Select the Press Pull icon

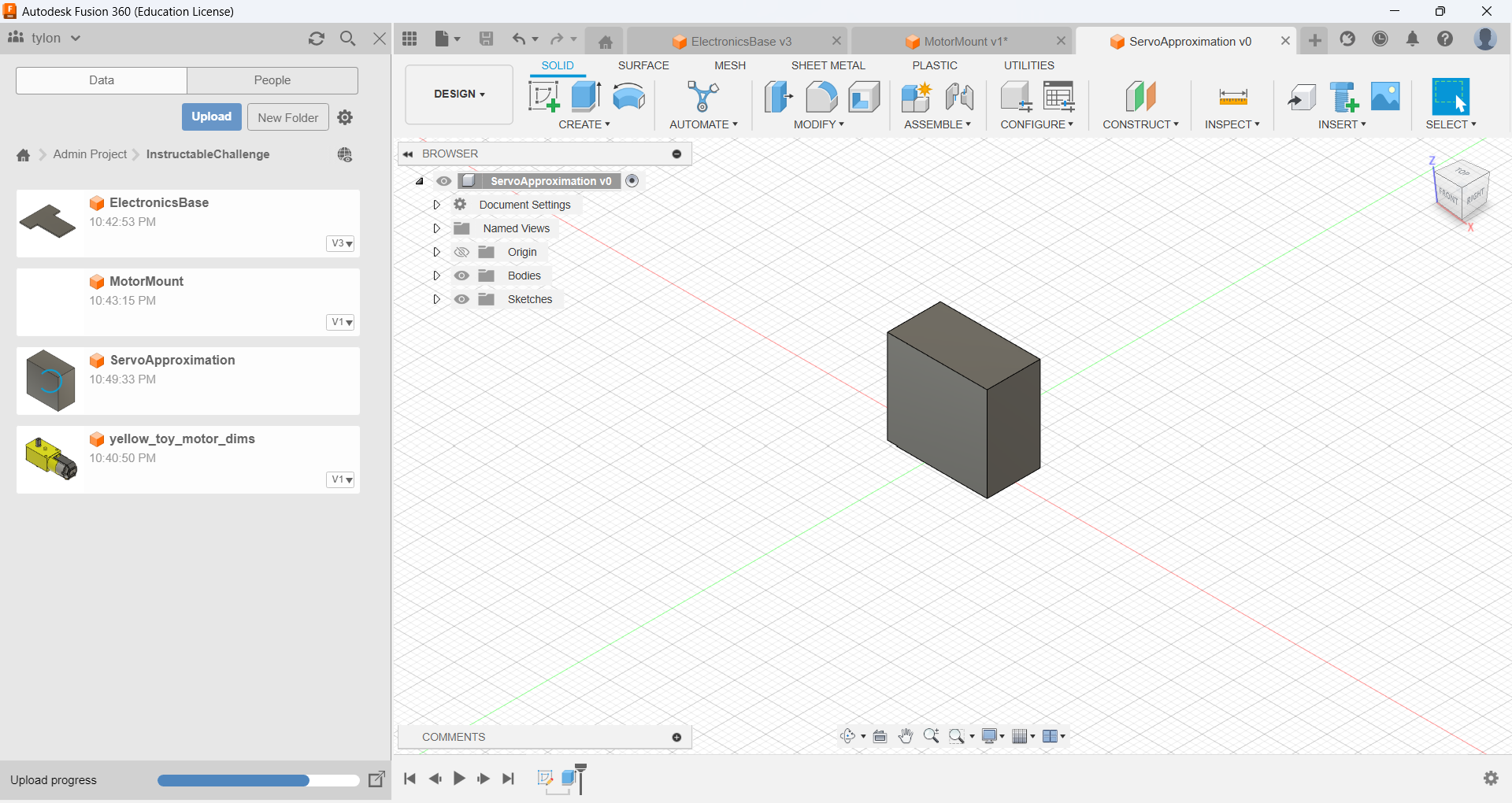[x=778, y=97]
